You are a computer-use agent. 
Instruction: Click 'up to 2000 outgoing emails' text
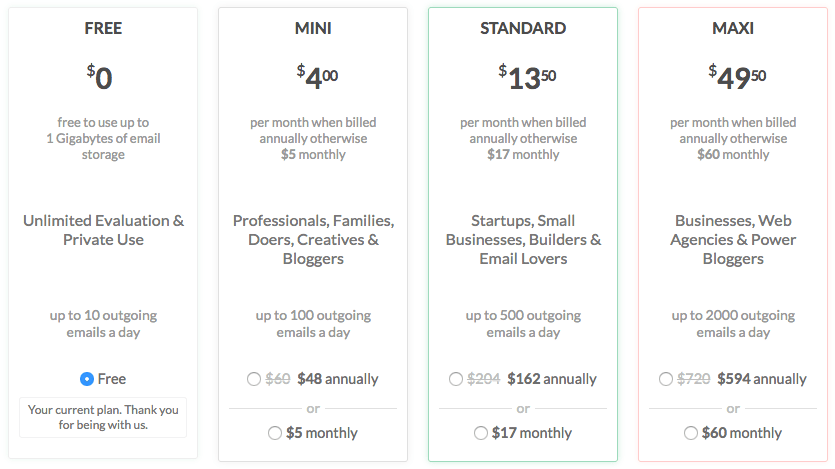point(733,324)
